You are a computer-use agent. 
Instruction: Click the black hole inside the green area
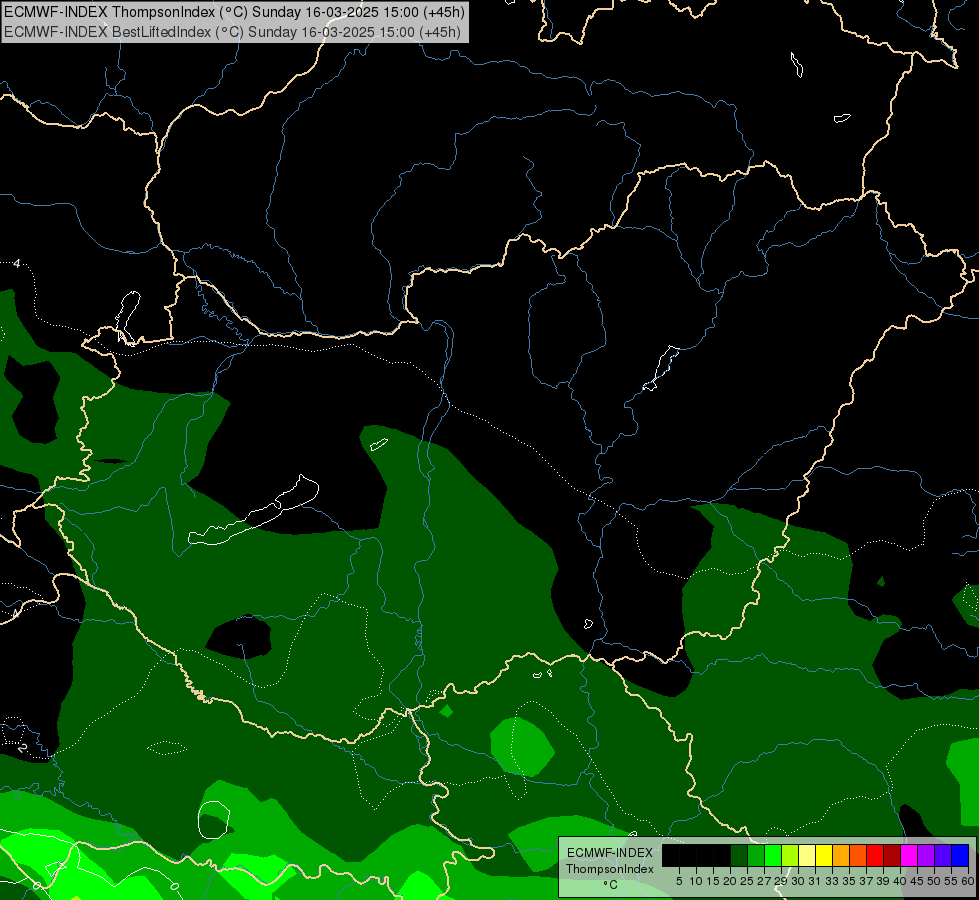[239, 637]
